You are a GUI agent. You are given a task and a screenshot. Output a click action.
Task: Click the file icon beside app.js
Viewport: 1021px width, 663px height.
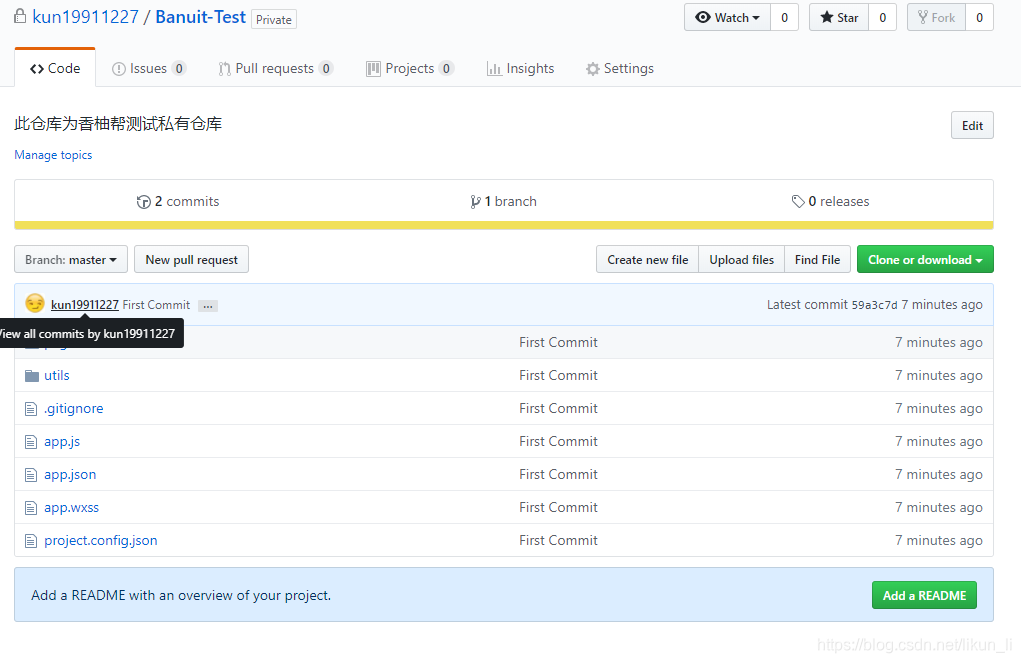click(31, 442)
